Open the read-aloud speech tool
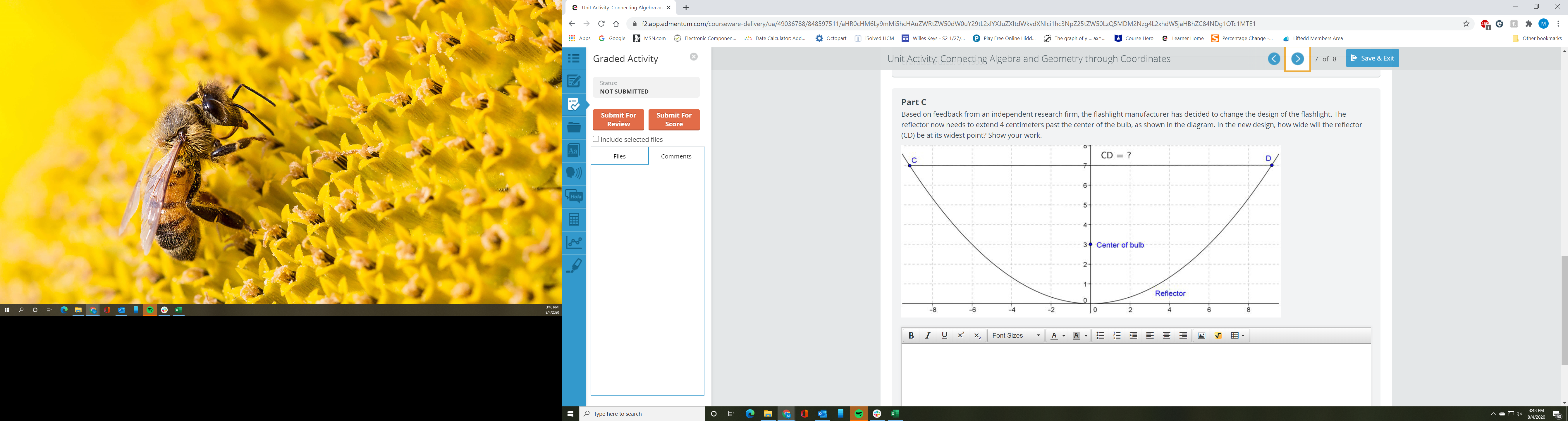 573,173
